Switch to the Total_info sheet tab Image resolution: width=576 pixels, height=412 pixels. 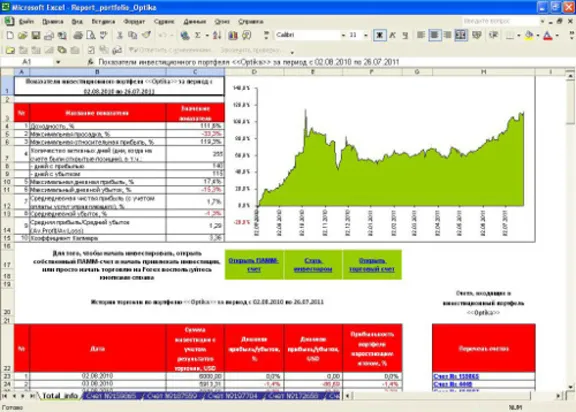[60, 395]
